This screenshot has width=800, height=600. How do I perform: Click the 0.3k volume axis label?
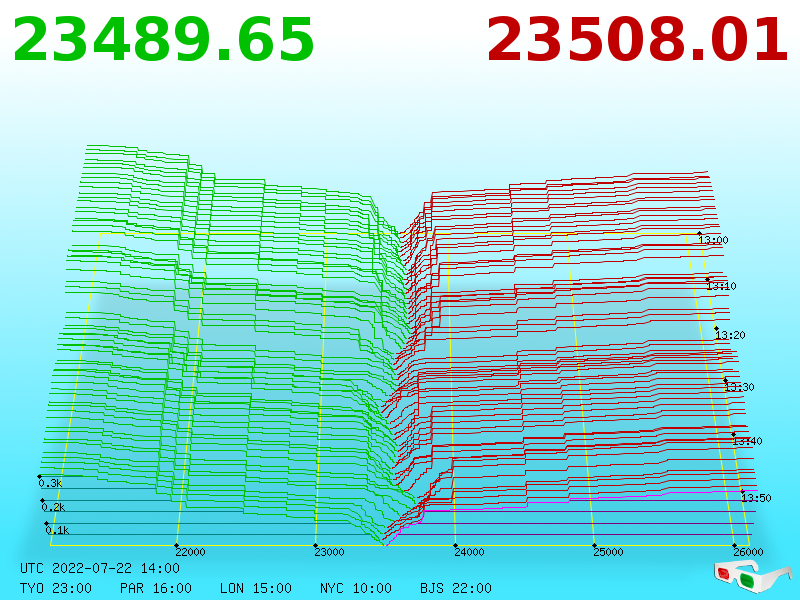(50, 483)
